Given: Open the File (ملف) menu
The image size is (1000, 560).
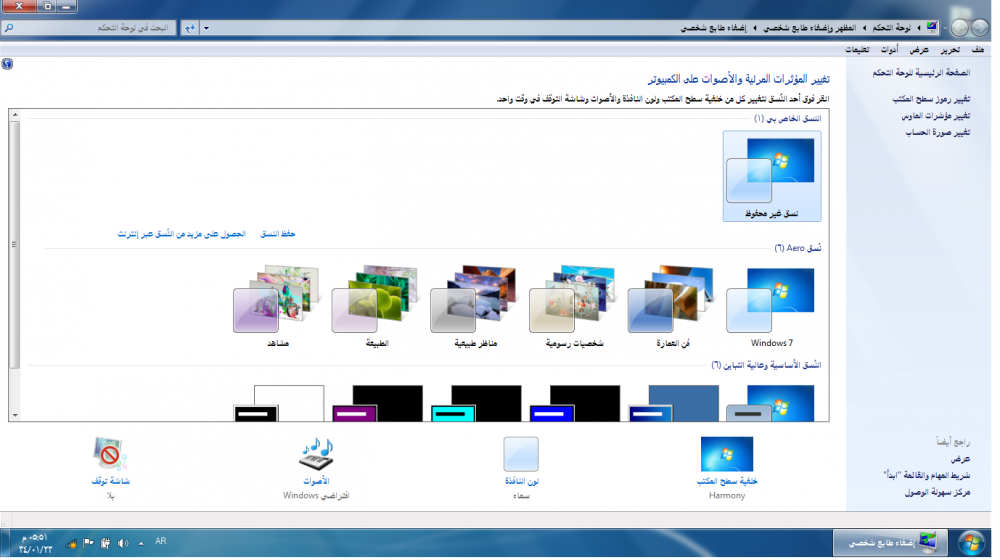Looking at the screenshot, I should 977,49.
